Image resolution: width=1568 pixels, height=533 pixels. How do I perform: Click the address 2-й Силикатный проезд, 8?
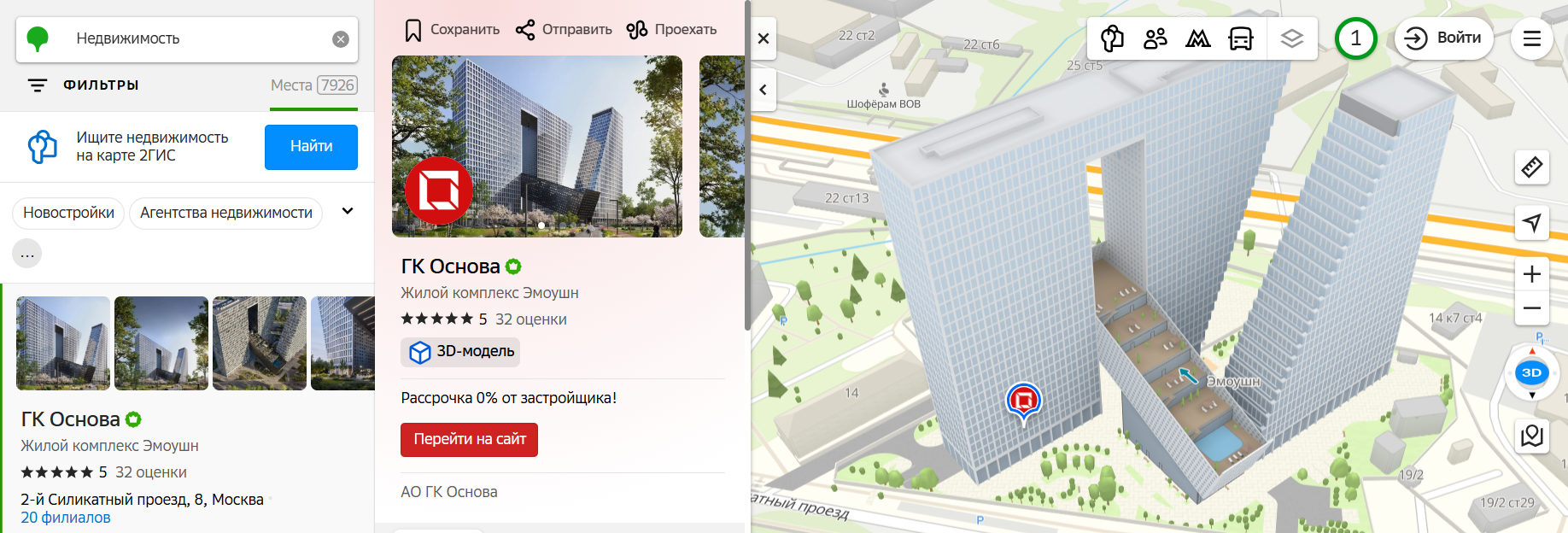click(x=142, y=500)
